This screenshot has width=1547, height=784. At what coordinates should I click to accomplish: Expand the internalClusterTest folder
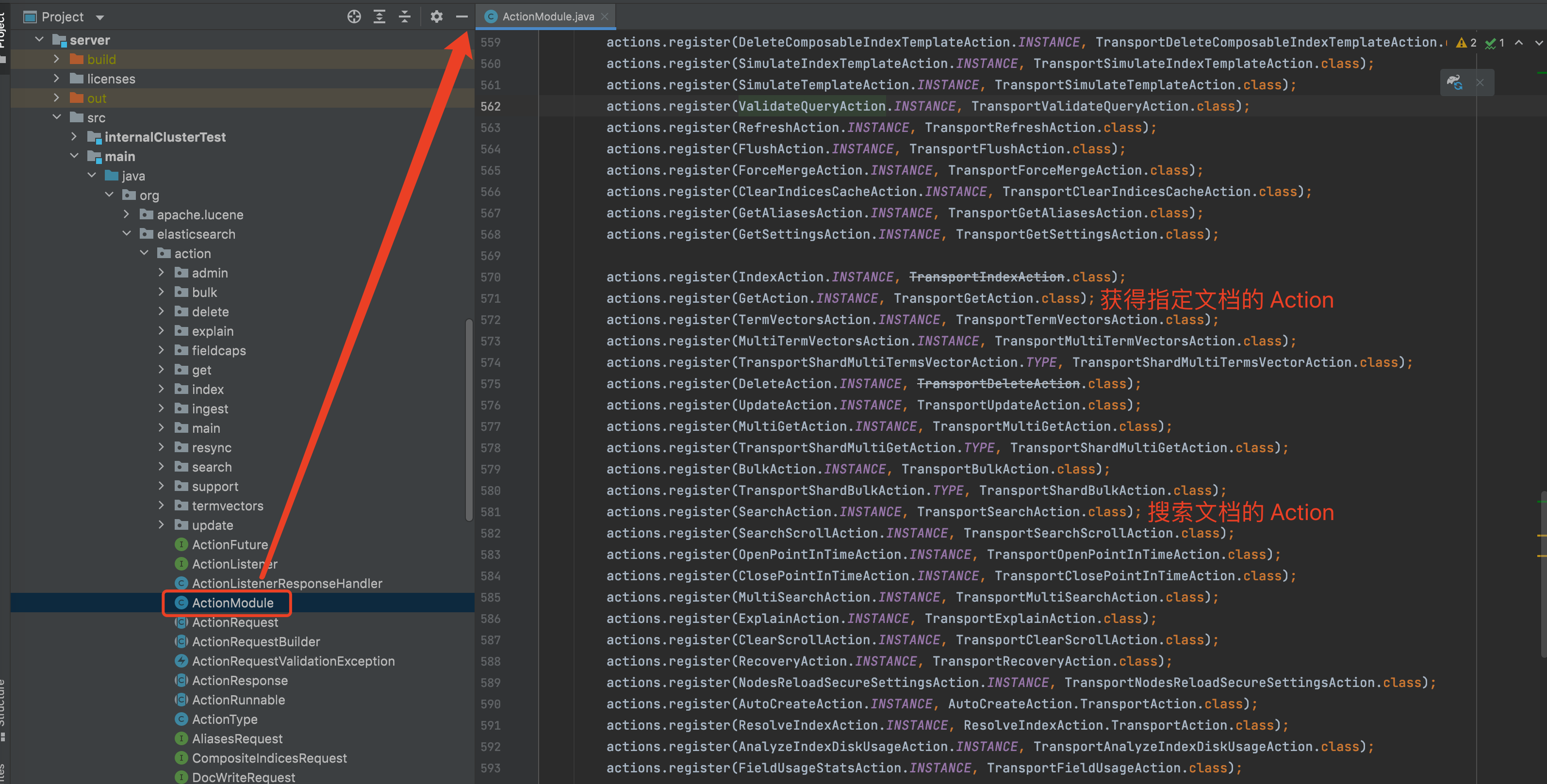74,137
